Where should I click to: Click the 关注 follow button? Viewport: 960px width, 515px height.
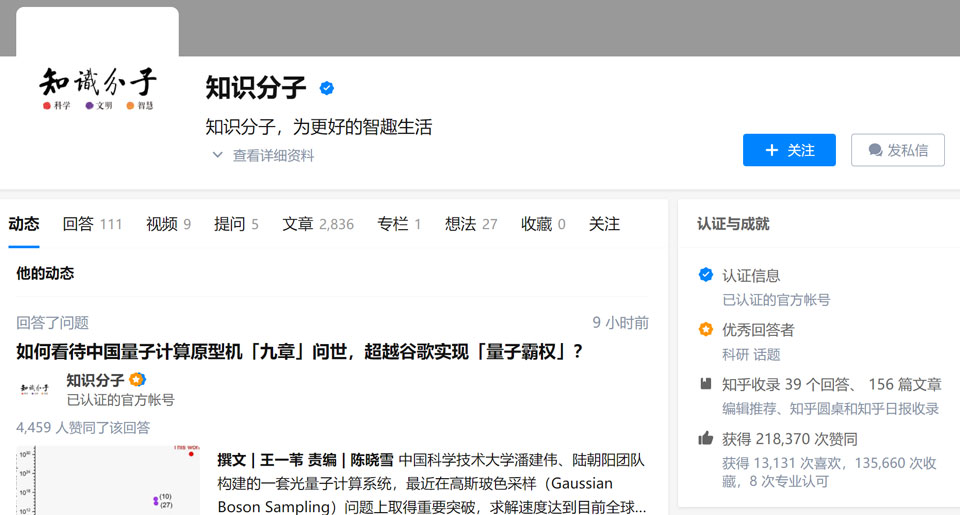click(x=789, y=150)
